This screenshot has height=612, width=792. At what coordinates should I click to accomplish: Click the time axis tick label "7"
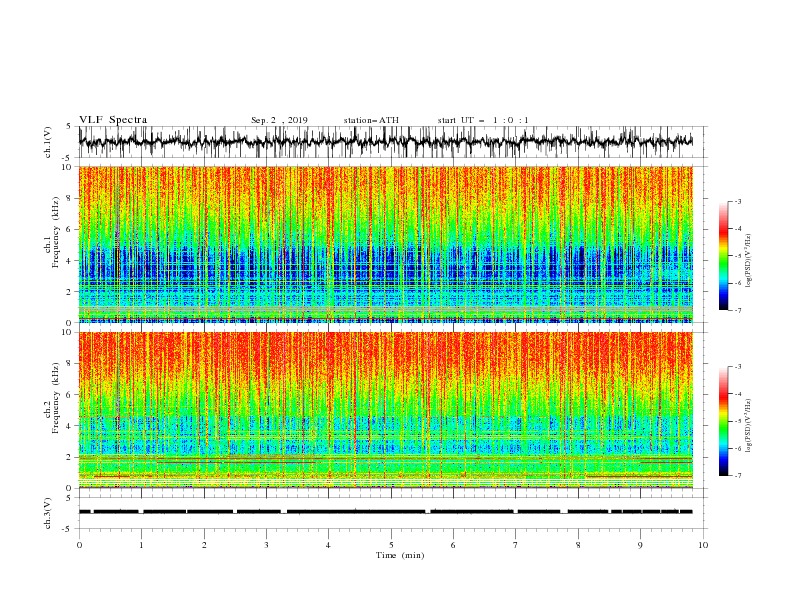(516, 545)
